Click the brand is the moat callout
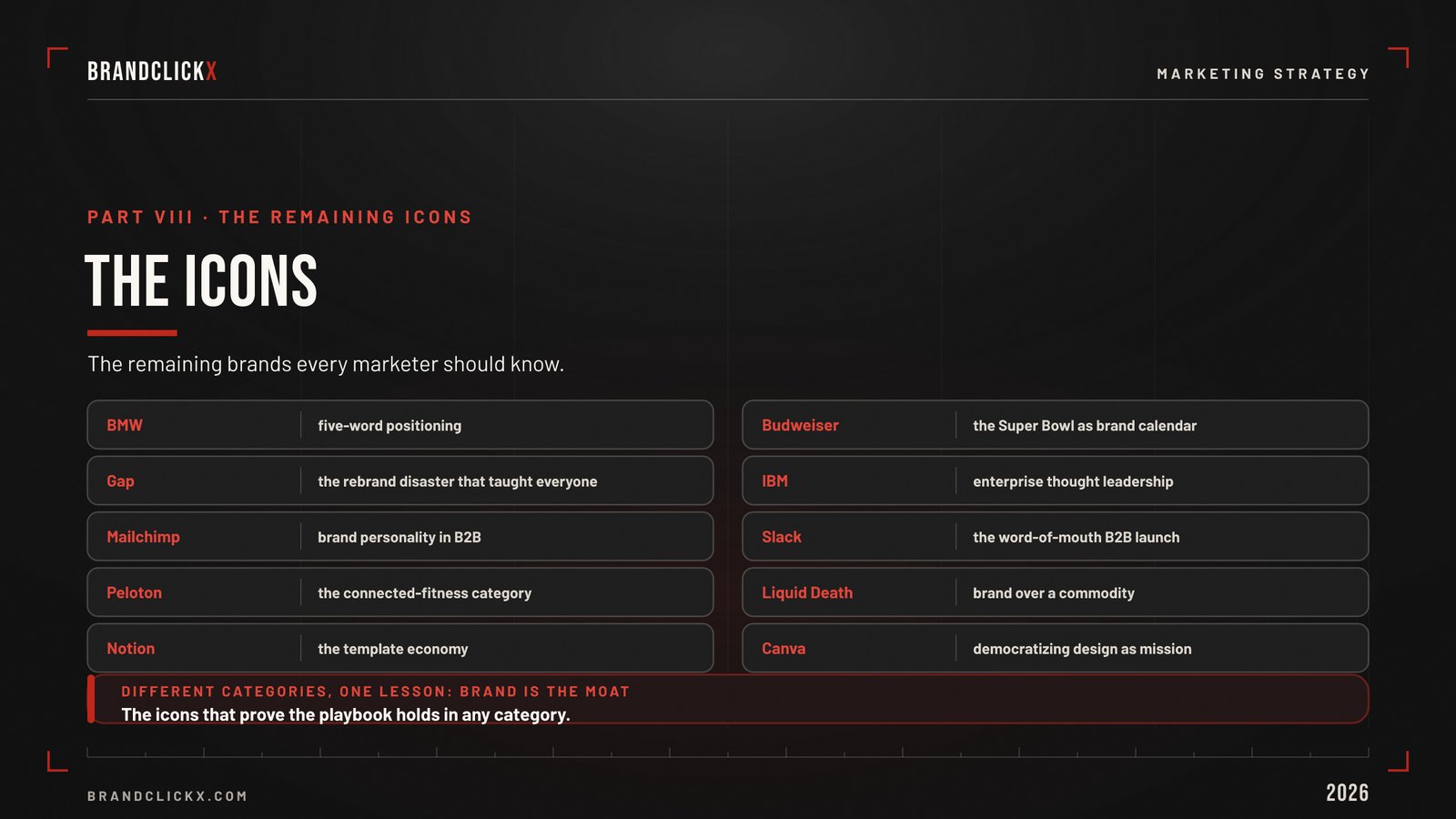Image resolution: width=1456 pixels, height=819 pixels. click(x=728, y=699)
